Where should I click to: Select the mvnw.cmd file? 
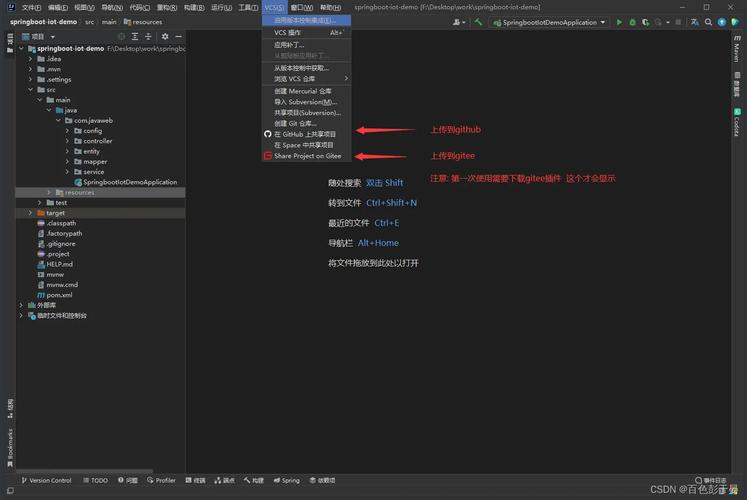(58, 284)
